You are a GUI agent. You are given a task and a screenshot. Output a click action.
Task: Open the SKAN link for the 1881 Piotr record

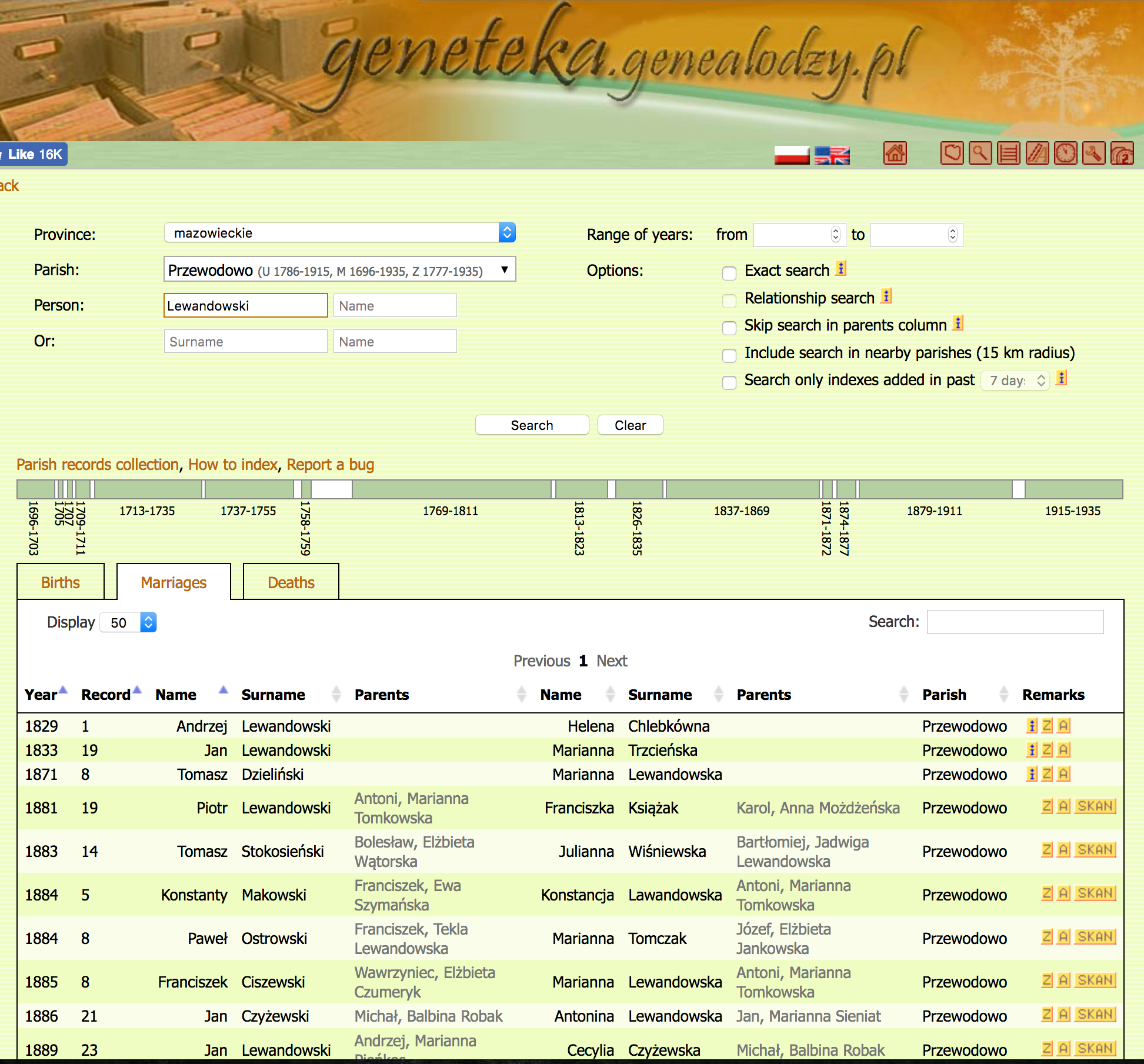pos(1095,806)
